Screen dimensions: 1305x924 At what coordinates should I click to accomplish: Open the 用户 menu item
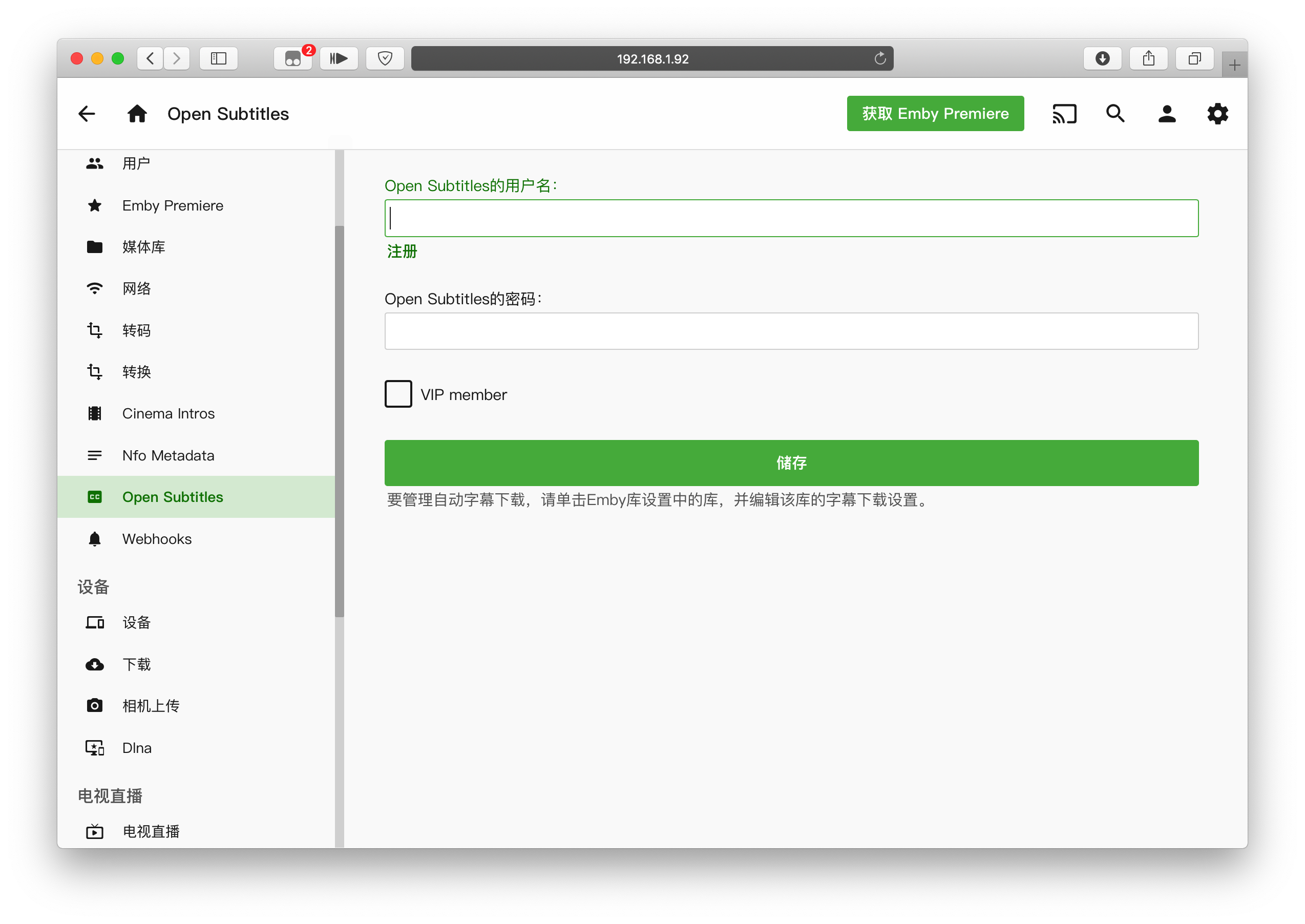(x=196, y=163)
